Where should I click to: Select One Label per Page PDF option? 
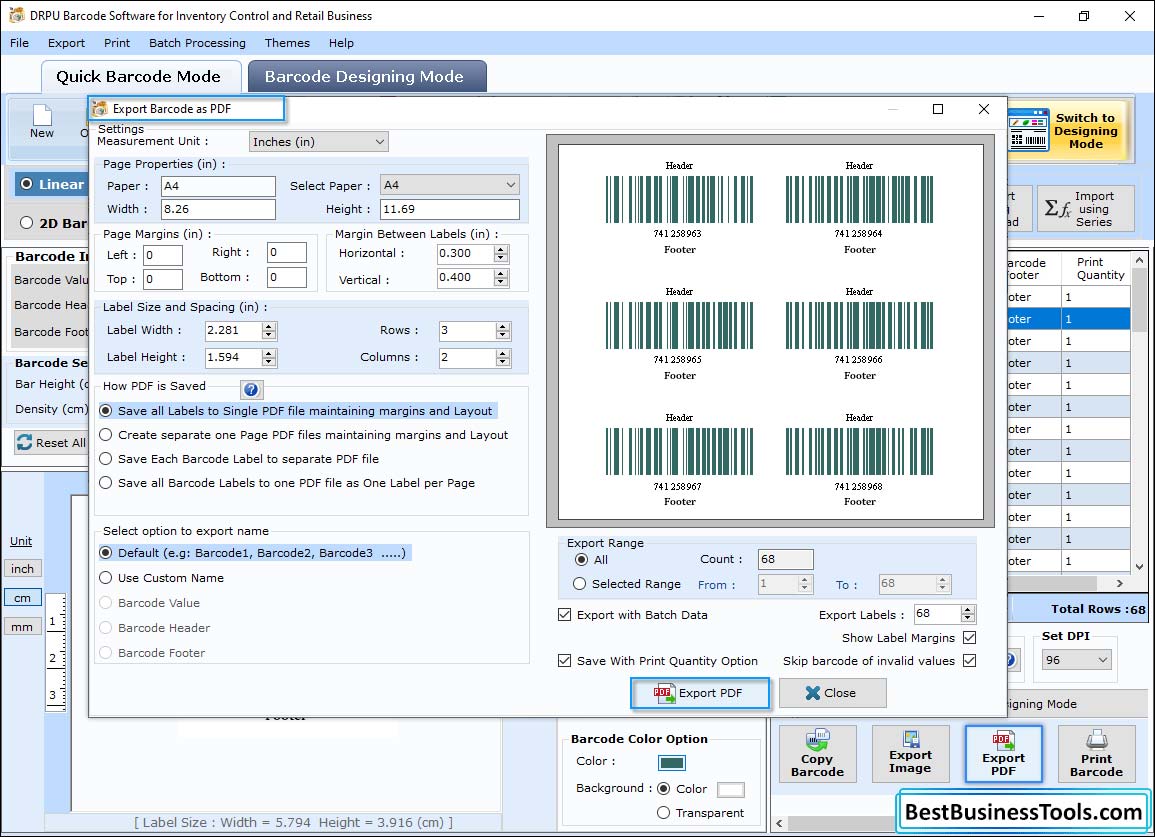(105, 483)
